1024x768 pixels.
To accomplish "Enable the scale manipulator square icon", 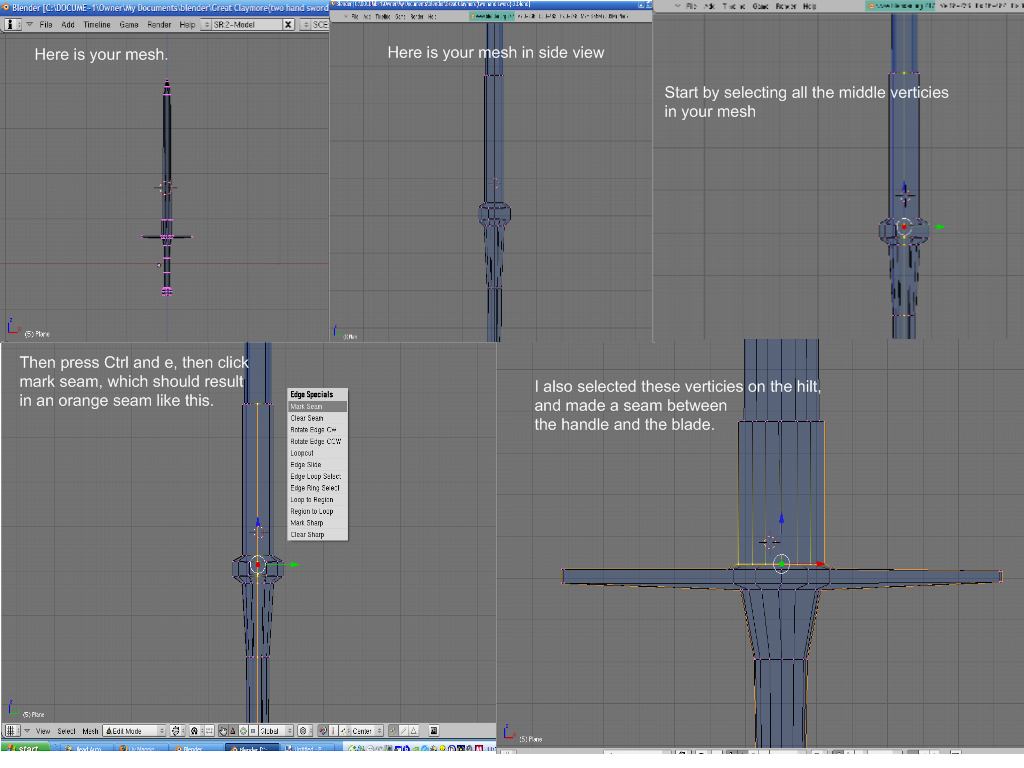I will (253, 731).
